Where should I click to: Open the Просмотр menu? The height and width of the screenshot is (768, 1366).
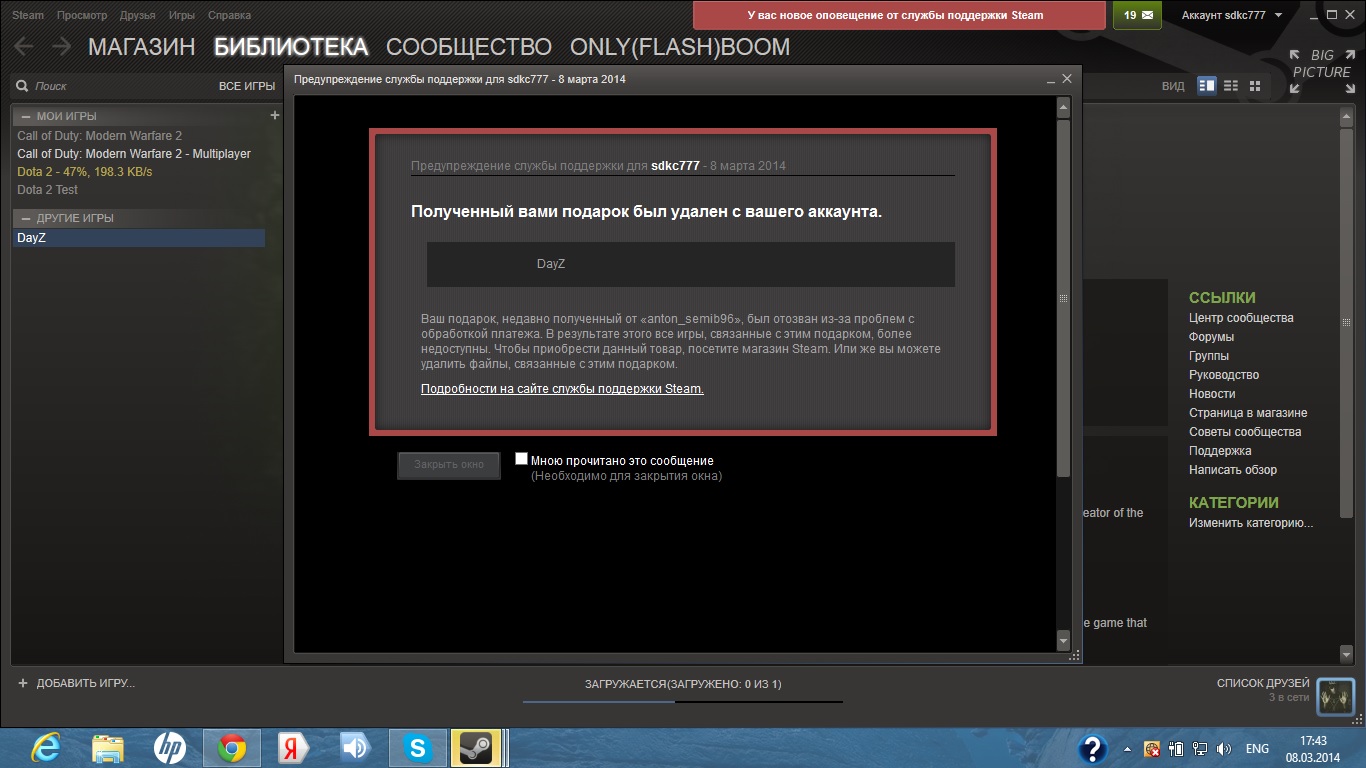point(82,16)
